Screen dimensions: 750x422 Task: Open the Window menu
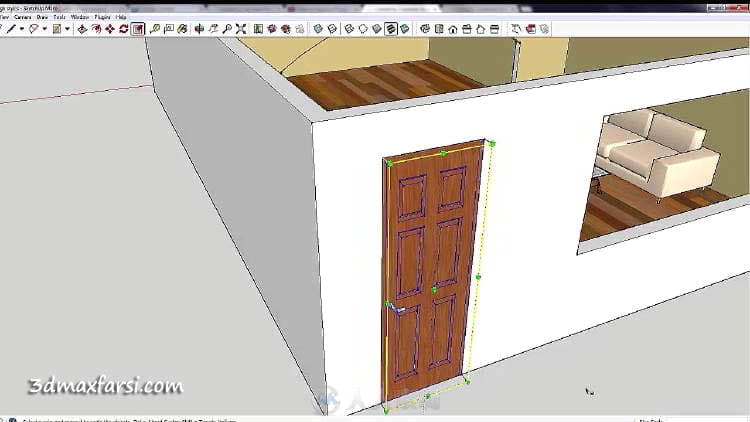(80, 17)
